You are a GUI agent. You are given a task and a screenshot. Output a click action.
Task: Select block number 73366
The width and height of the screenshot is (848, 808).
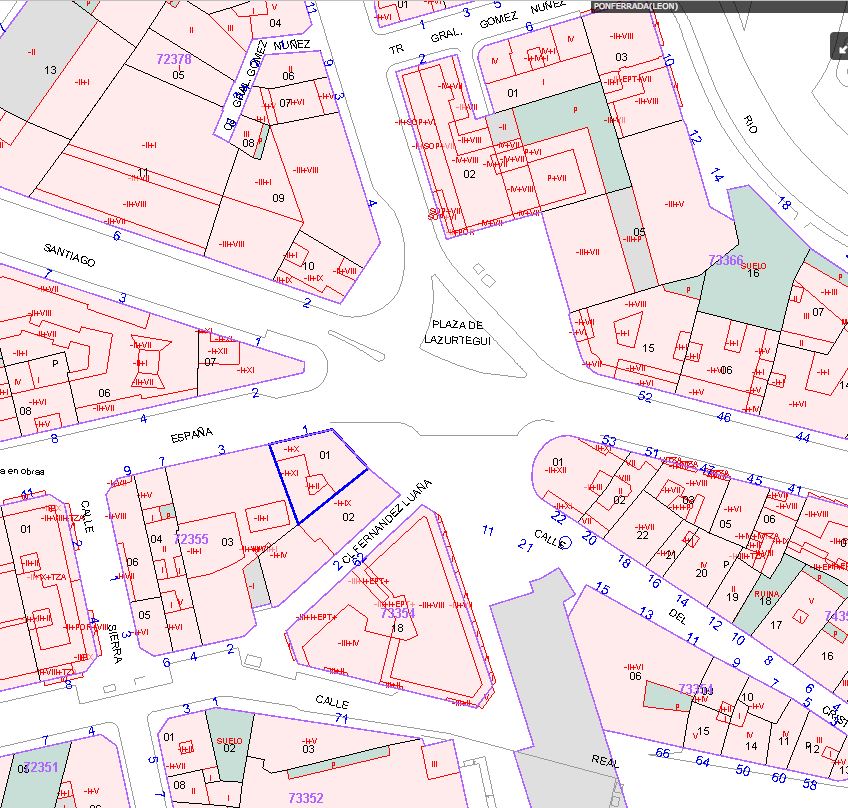pyautogui.click(x=726, y=260)
